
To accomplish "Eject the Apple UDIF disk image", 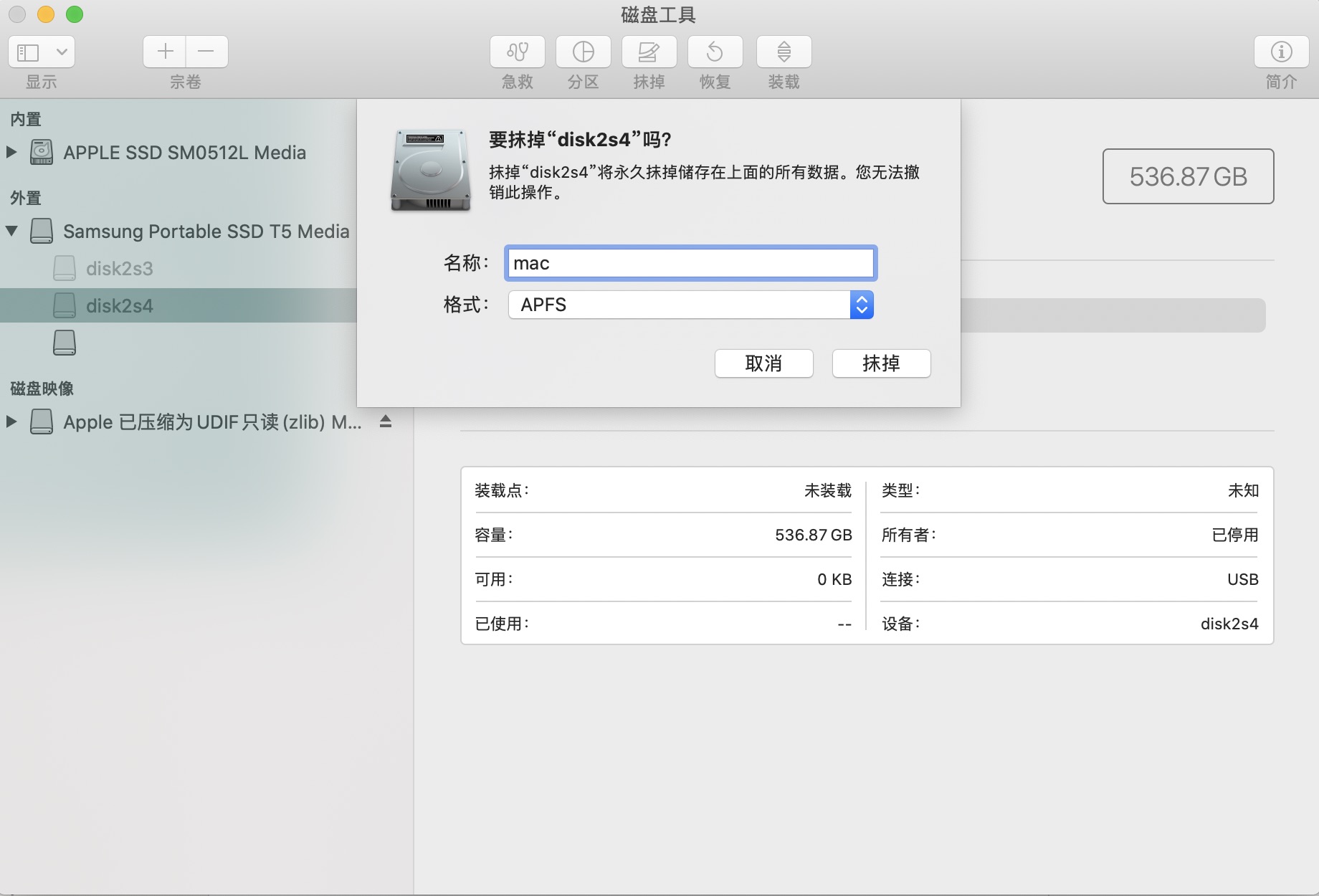I will 386,421.
